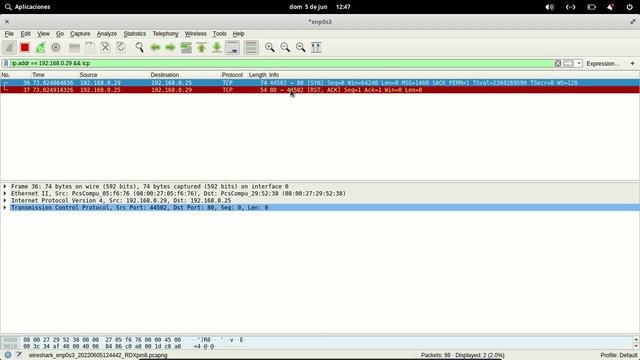640x360 pixels.
Task: Jump to the last packet
Action: [x=217, y=47]
